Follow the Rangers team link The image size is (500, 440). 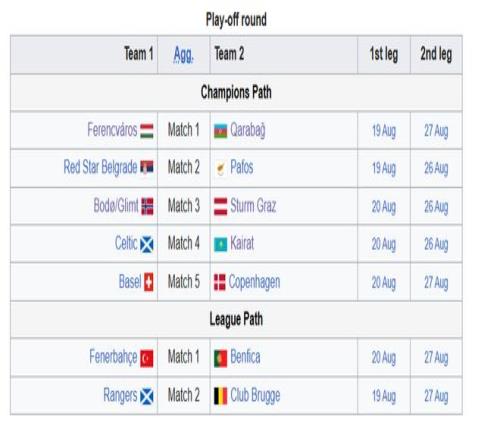click(120, 395)
